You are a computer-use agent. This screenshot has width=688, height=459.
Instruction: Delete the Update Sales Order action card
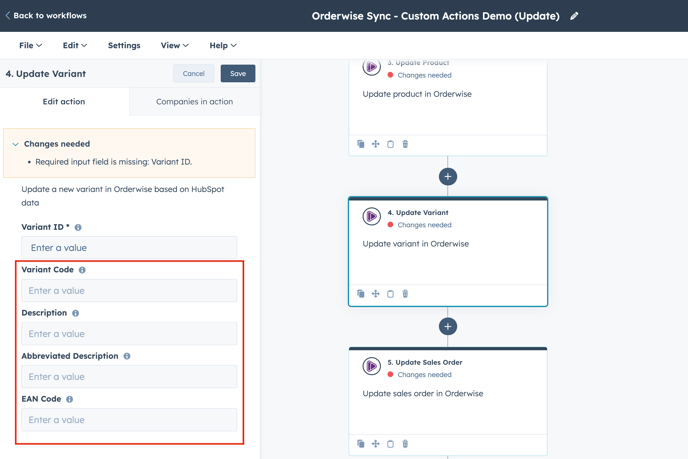click(x=405, y=444)
